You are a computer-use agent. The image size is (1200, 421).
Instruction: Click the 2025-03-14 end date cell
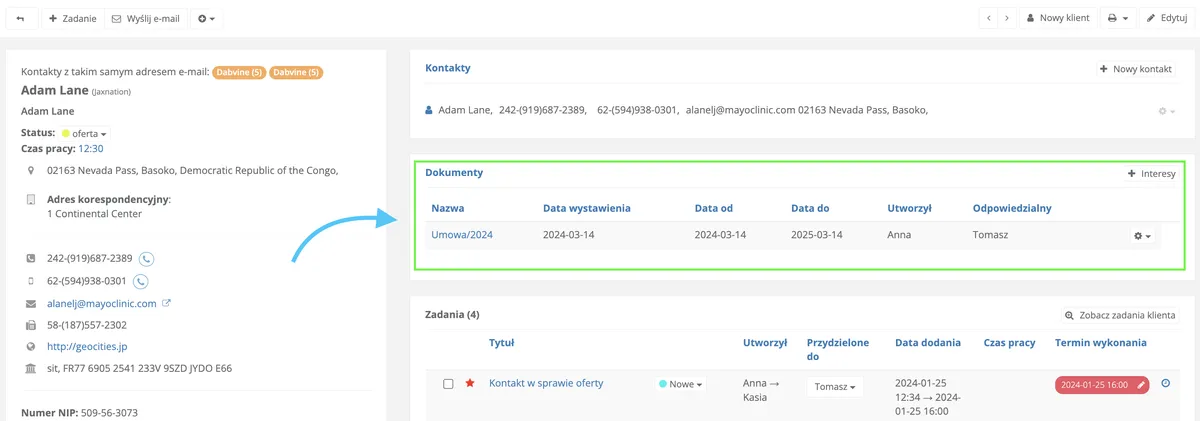817,235
